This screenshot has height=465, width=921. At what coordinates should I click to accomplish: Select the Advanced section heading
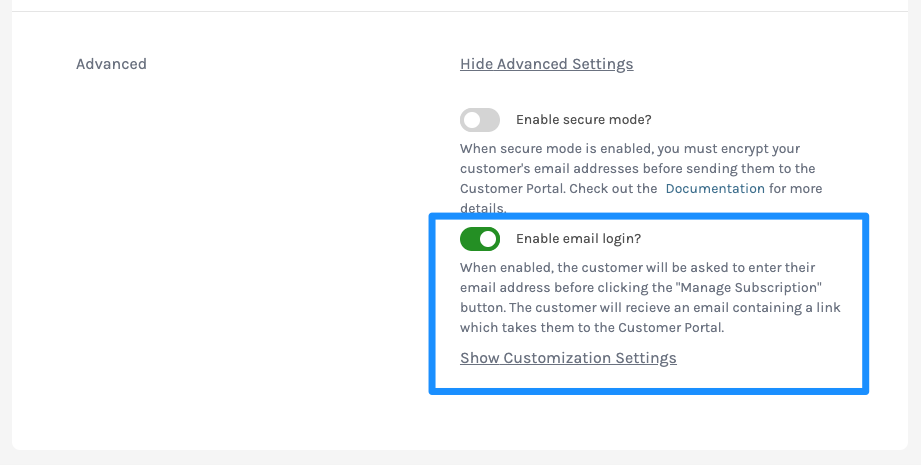[111, 64]
